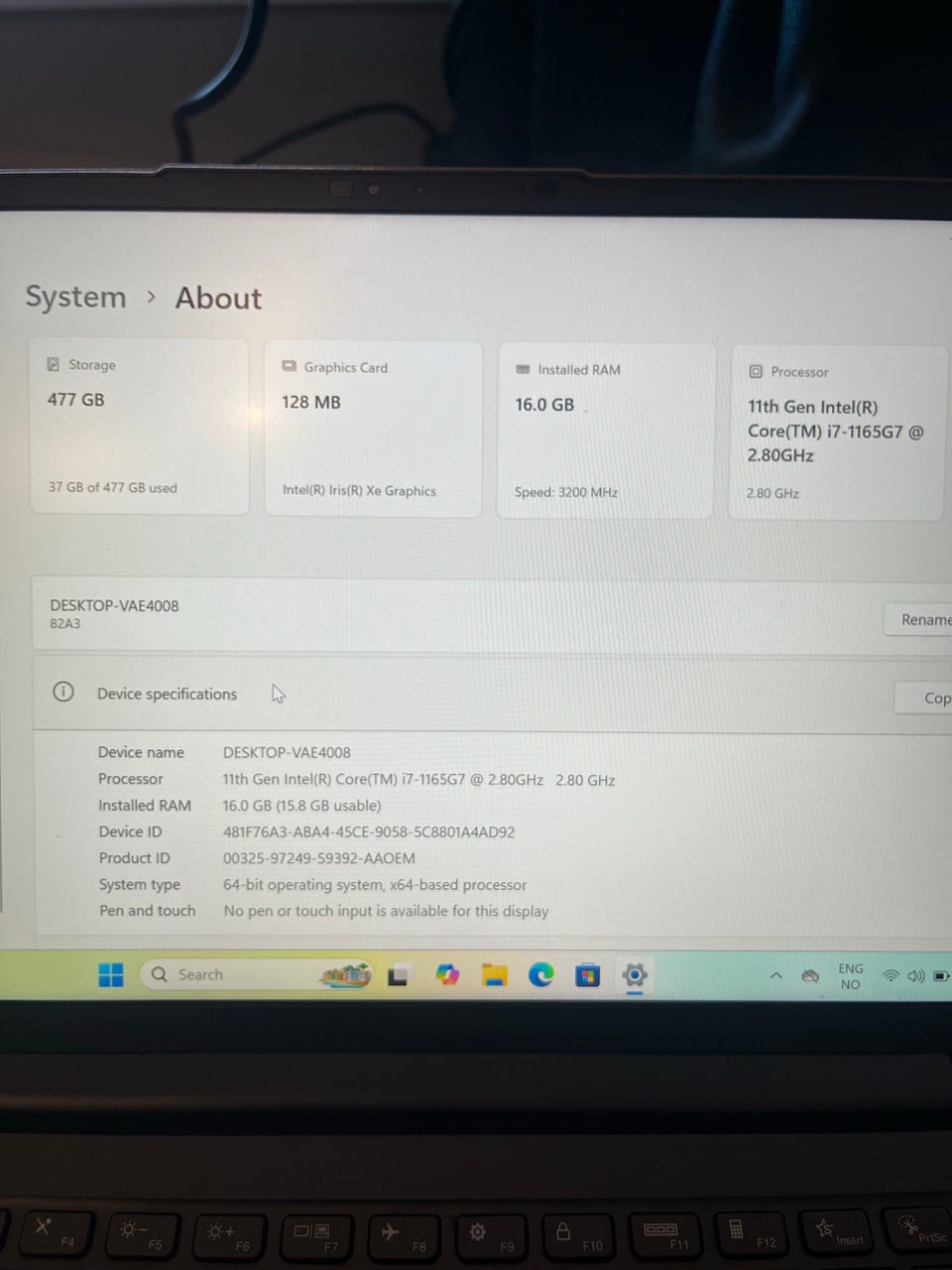The height and width of the screenshot is (1270, 952).
Task: Open the volume speaker tray icon
Action: tap(915, 976)
